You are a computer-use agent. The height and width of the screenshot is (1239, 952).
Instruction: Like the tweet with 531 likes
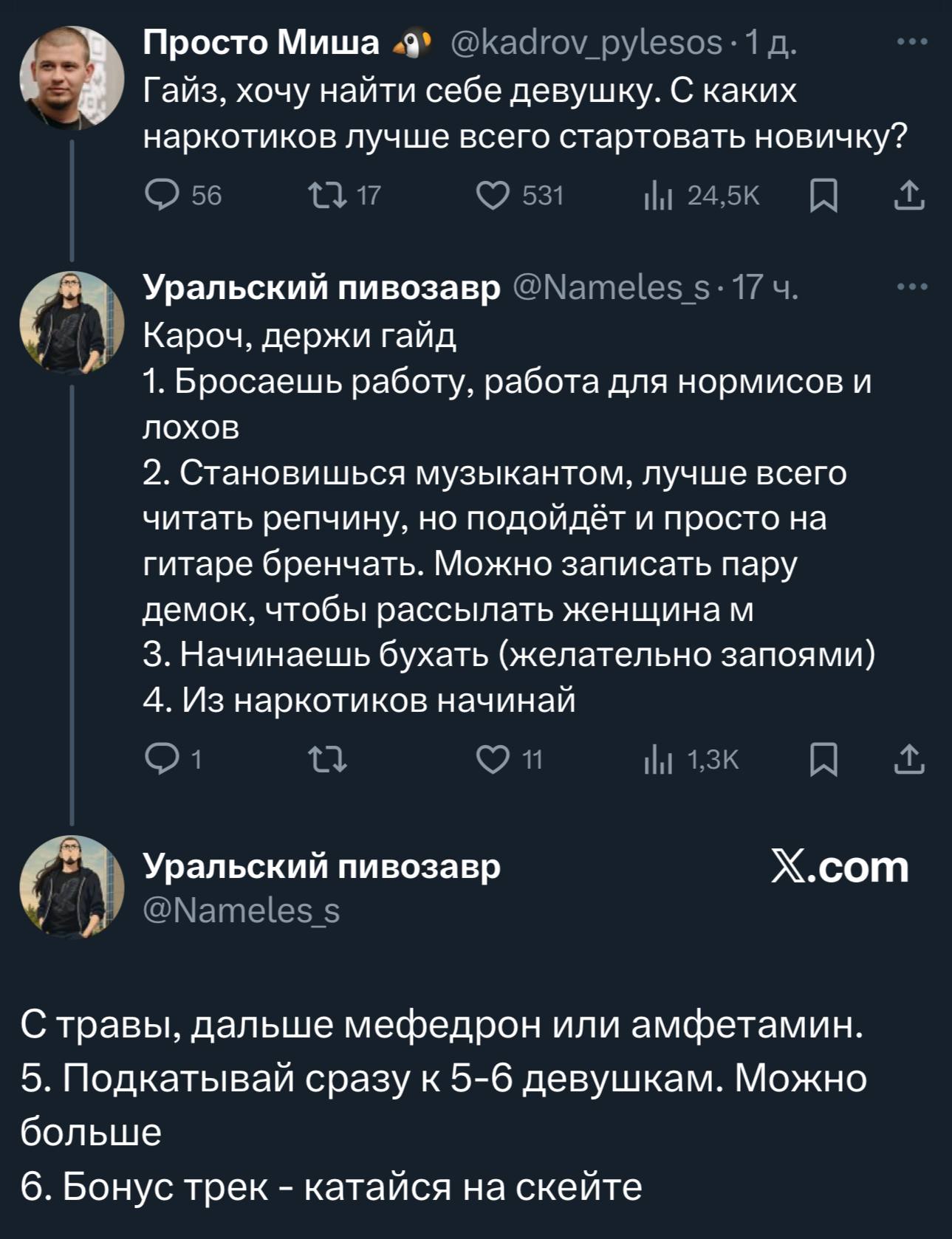[x=492, y=196]
